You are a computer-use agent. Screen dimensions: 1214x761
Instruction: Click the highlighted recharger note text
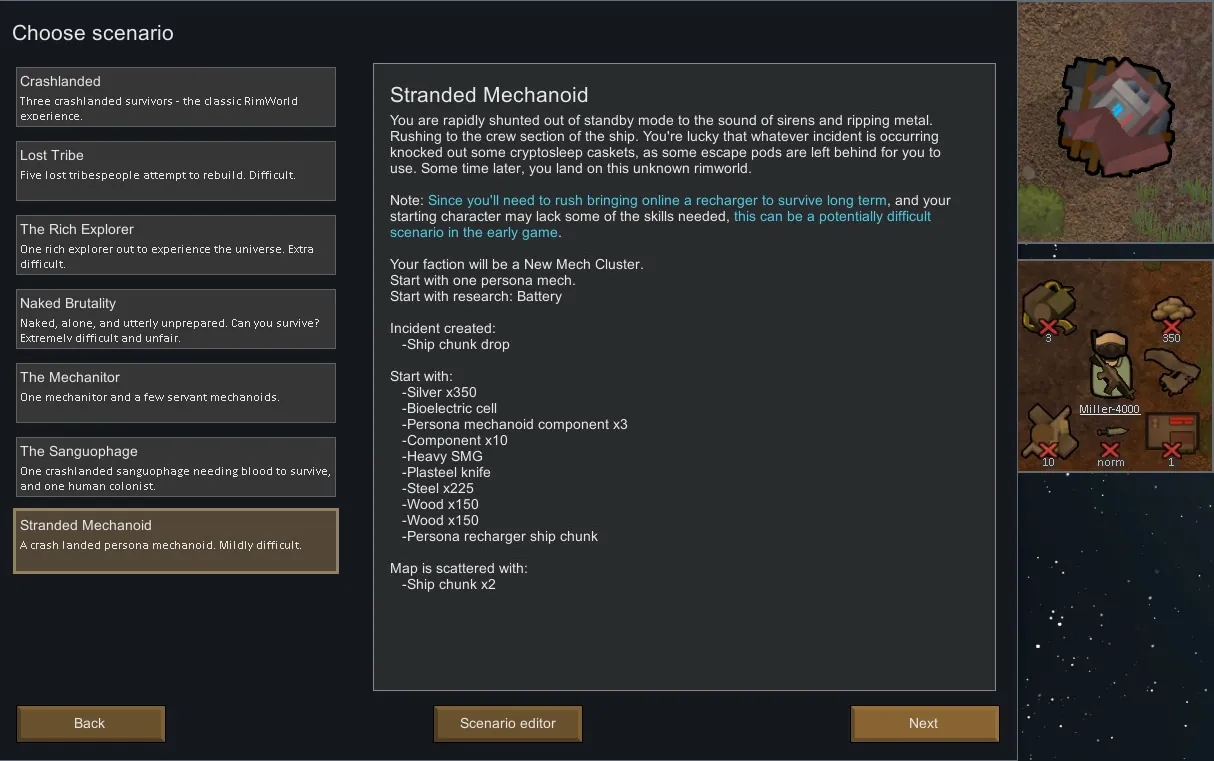(657, 201)
